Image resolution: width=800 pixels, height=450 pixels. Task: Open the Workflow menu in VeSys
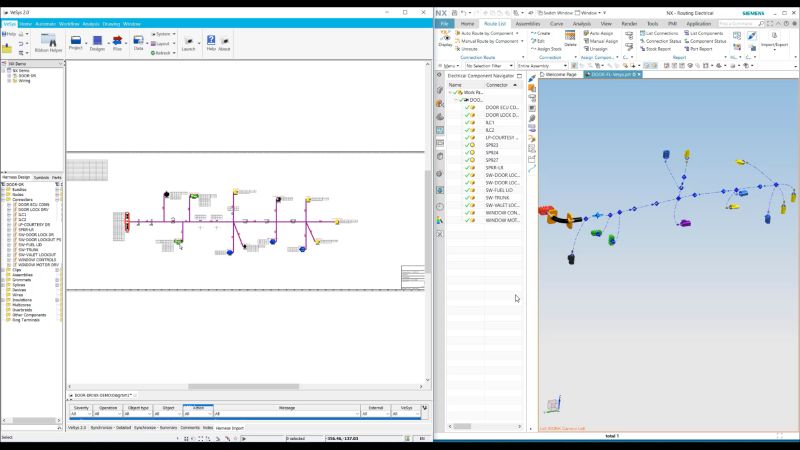[69, 24]
